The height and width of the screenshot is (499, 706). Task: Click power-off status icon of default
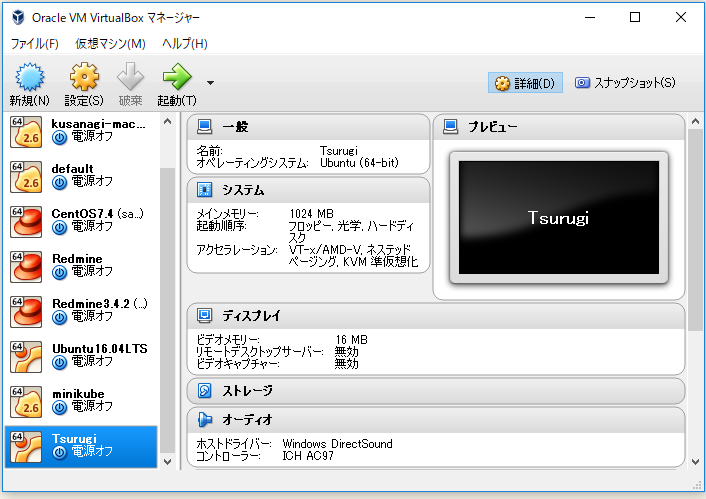pos(59,182)
